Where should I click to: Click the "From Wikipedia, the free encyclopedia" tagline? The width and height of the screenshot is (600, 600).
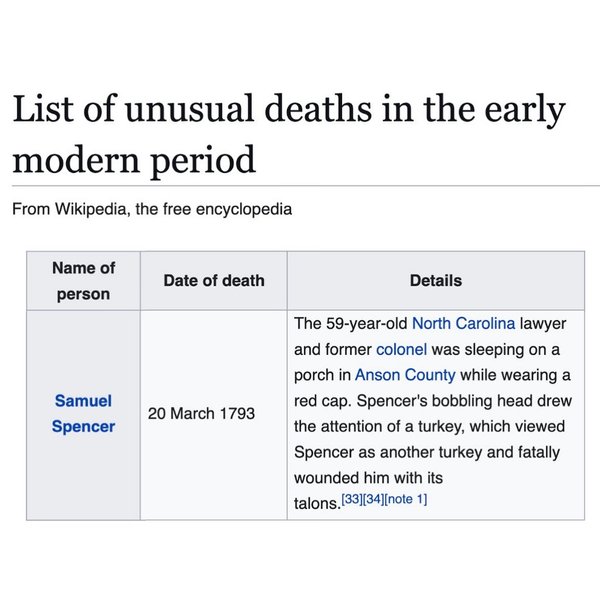tap(151, 211)
